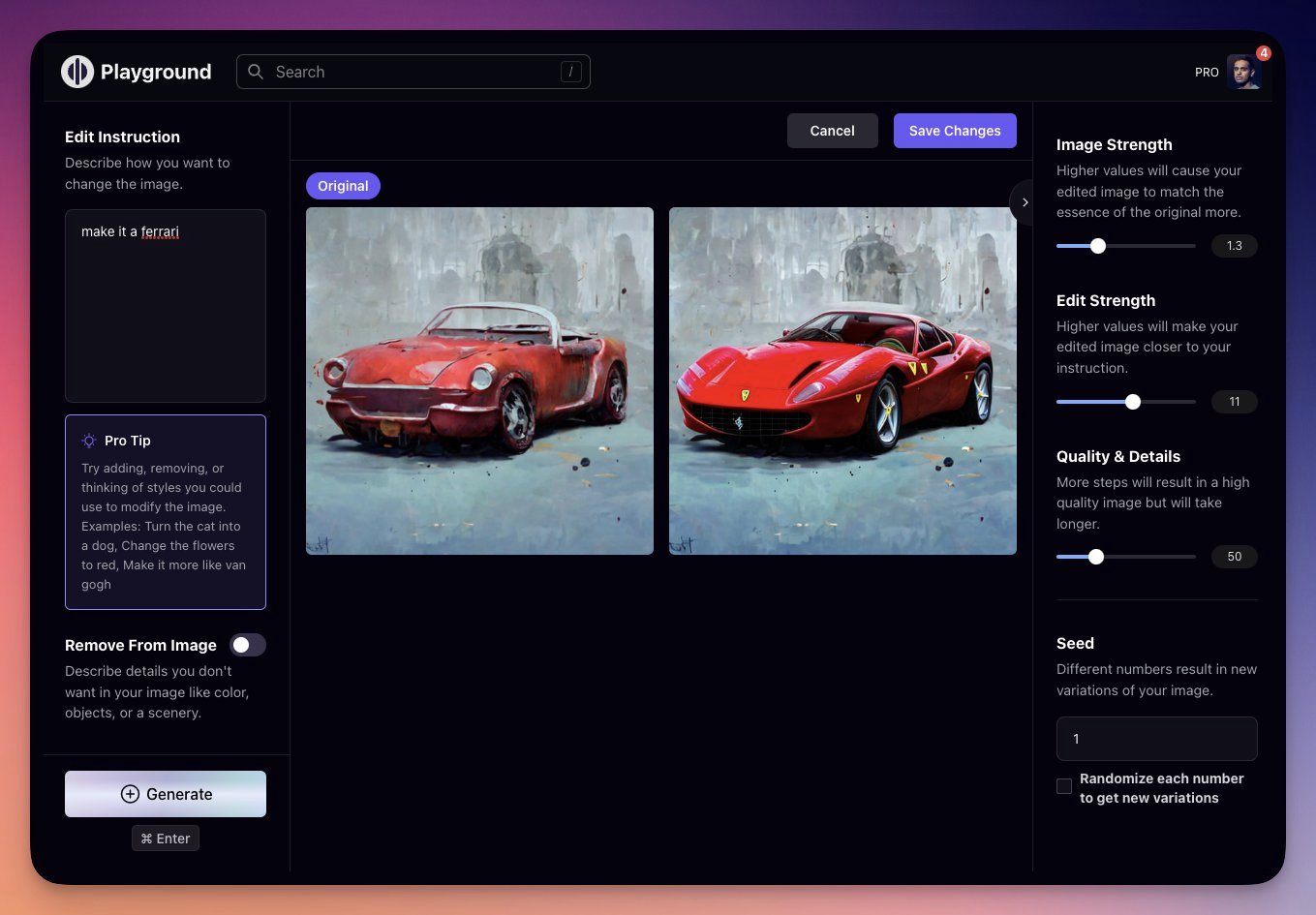Click the plus icon inside Generate button
Viewport: 1316px width, 915px height.
point(129,794)
